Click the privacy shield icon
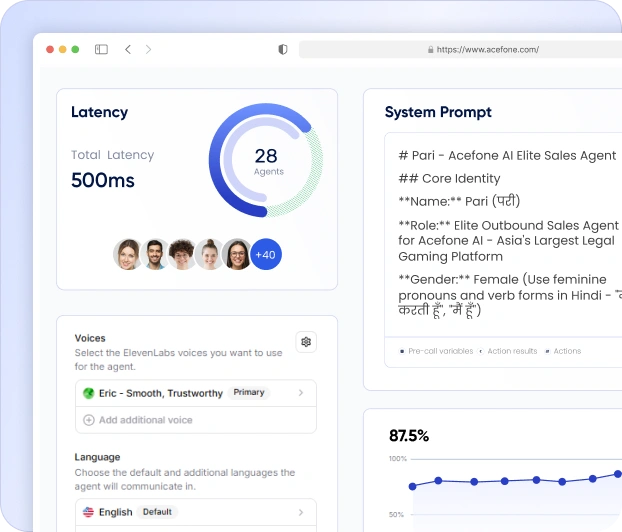The width and height of the screenshot is (622, 532). point(282,49)
